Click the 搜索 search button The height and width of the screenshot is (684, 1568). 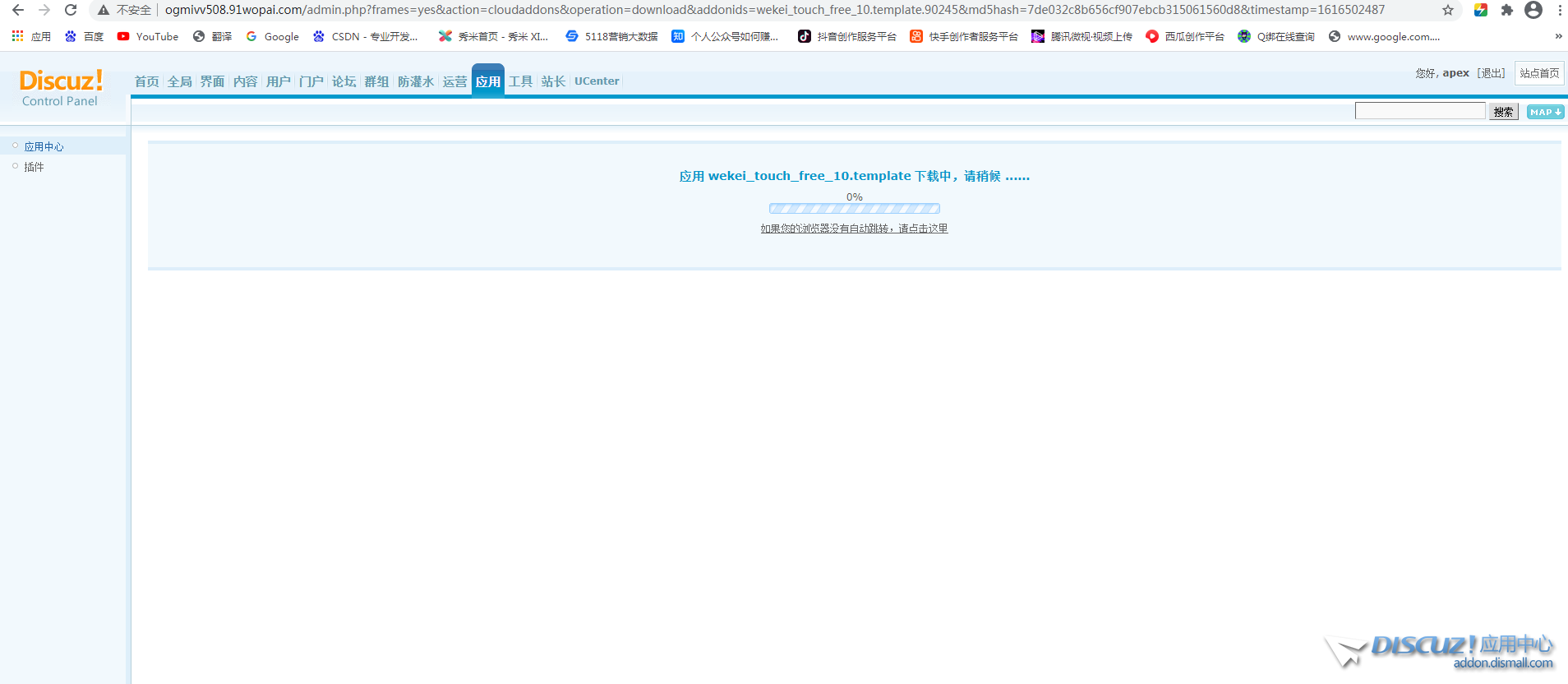tap(1503, 112)
